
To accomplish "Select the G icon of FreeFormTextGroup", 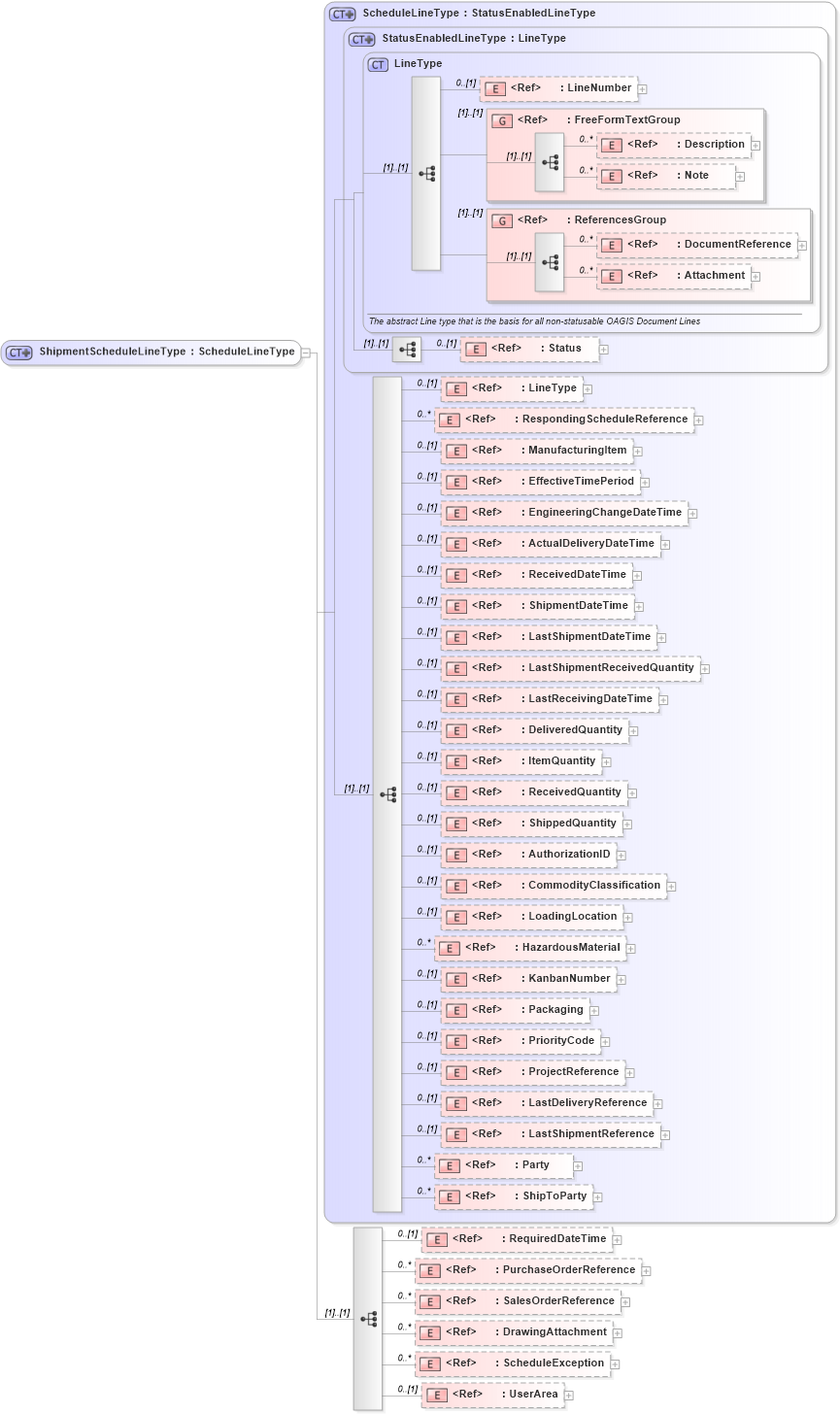I will pos(502,120).
